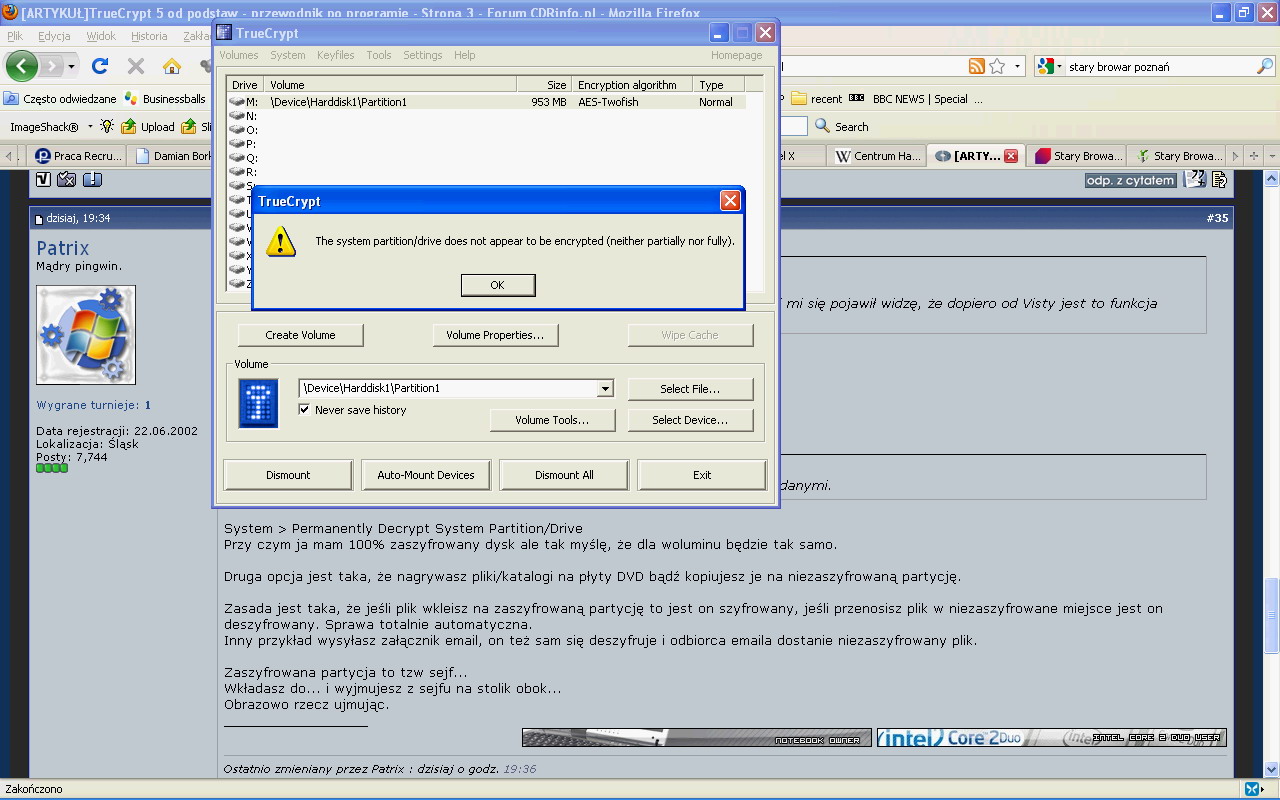Click OK in the TrueCrypt warning dialog

(498, 285)
